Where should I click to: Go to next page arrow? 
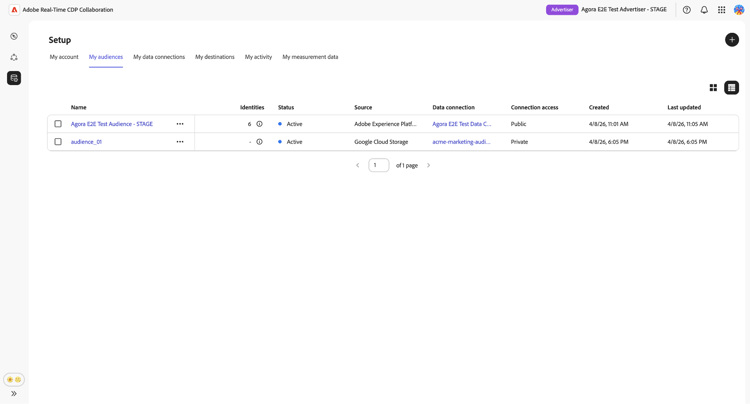(429, 165)
